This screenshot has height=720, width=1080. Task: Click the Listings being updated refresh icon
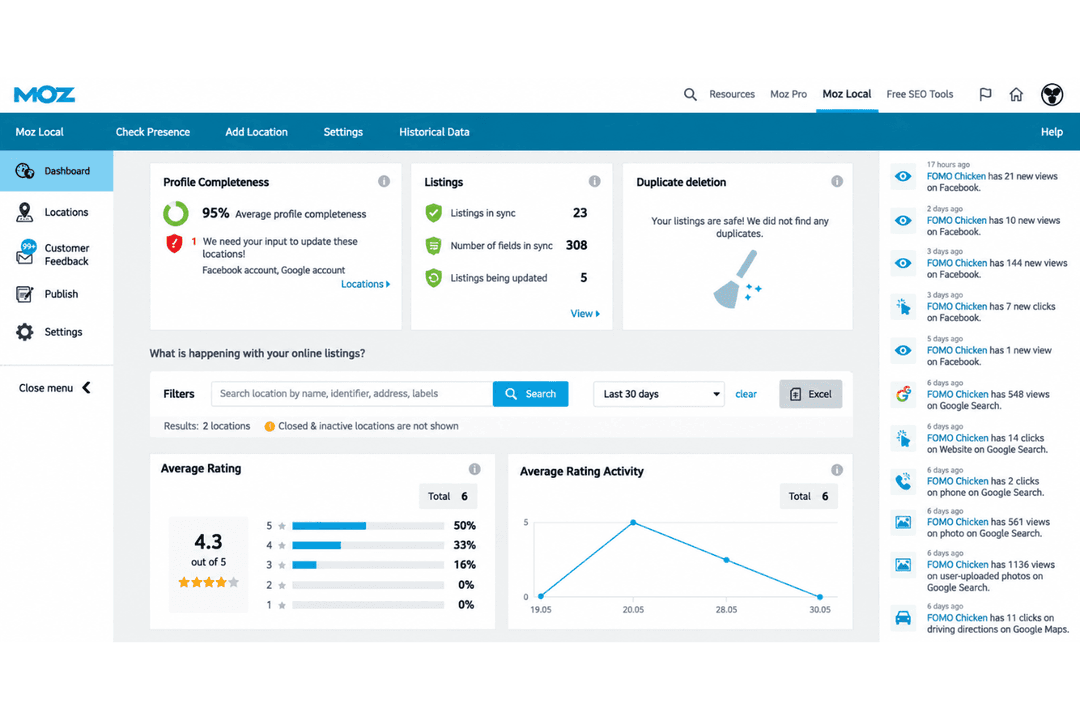coord(433,278)
